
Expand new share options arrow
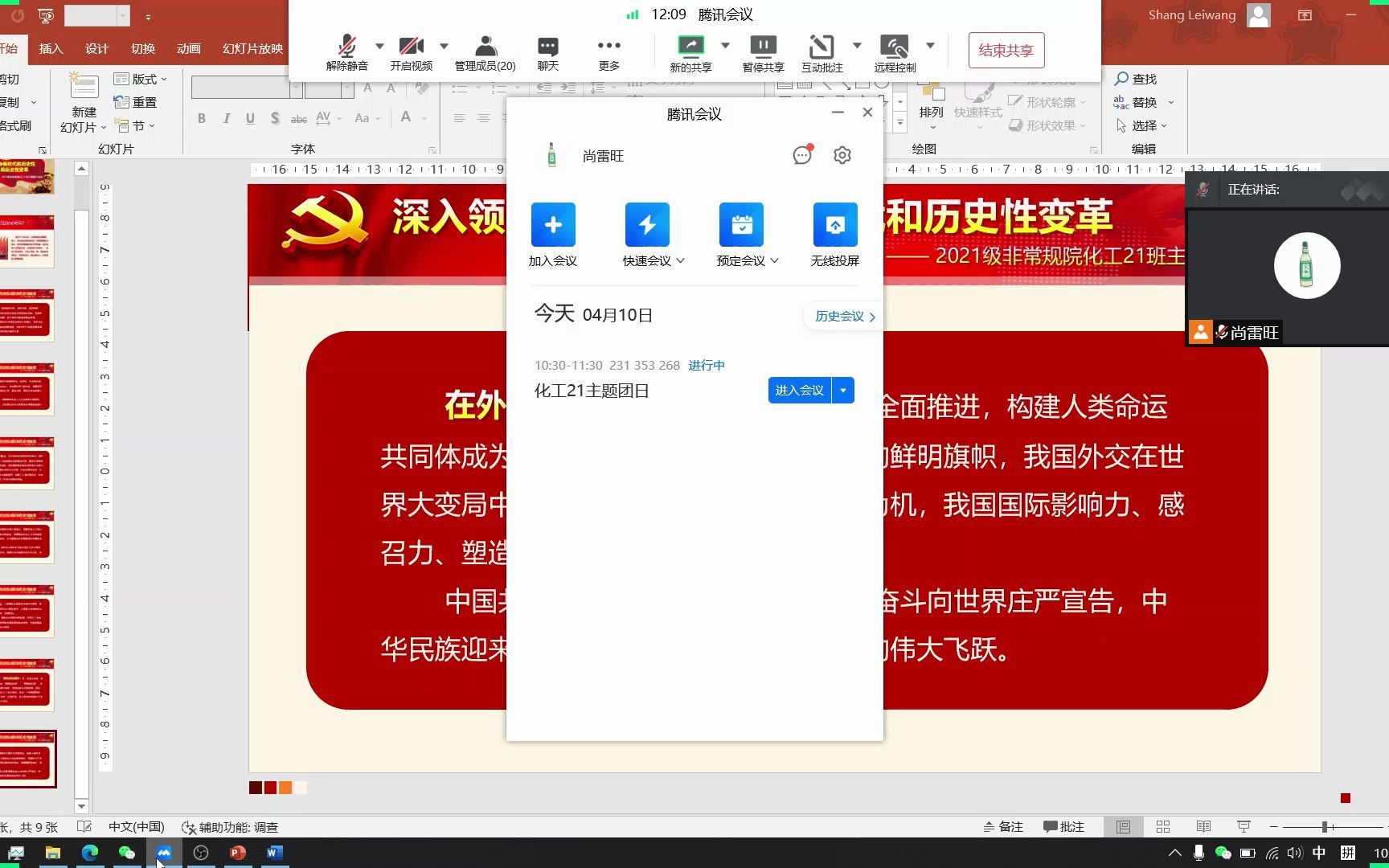(x=725, y=46)
